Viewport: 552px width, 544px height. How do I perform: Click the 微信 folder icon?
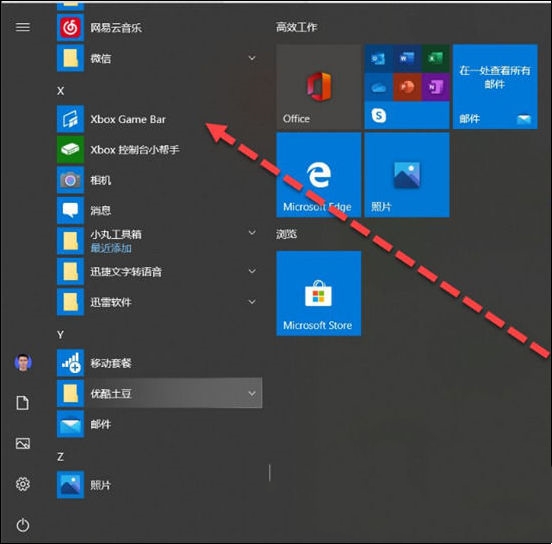coord(70,58)
